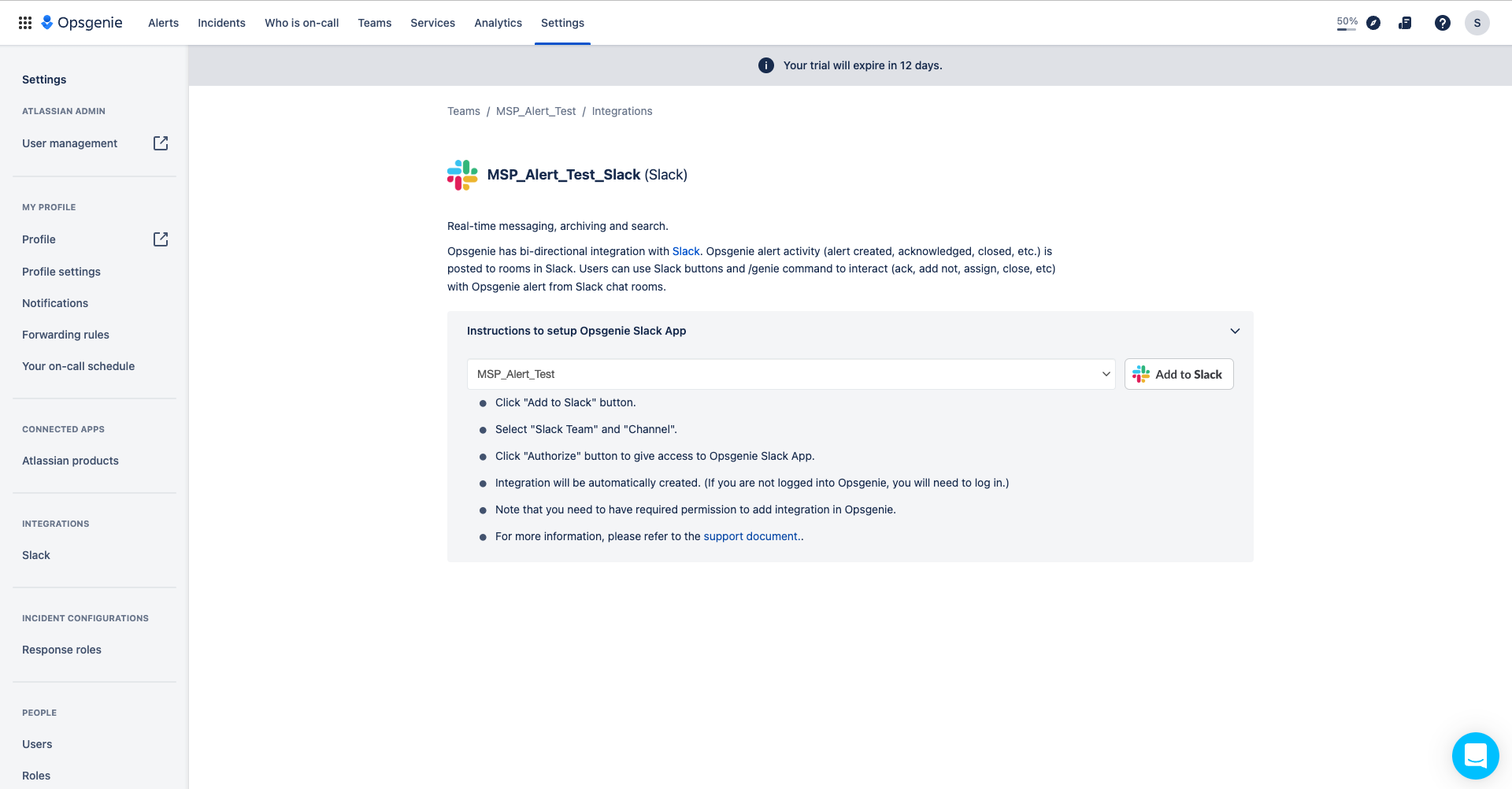Click the Slack logo next to integration name
This screenshot has width=1512, height=789.
coord(462,175)
